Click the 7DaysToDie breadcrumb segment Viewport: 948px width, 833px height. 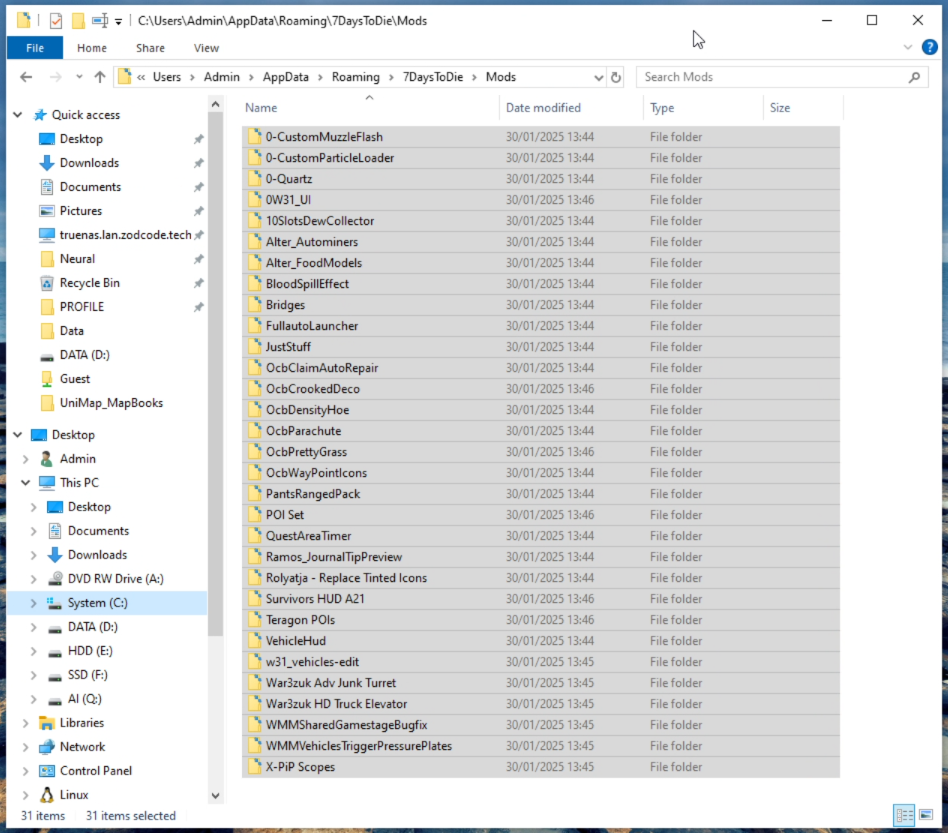point(433,77)
